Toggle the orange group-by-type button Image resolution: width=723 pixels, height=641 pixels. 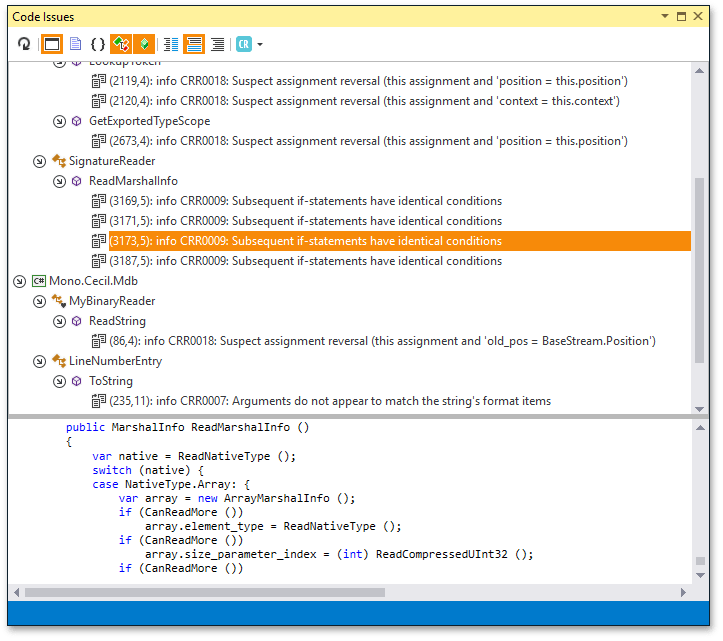[121, 44]
